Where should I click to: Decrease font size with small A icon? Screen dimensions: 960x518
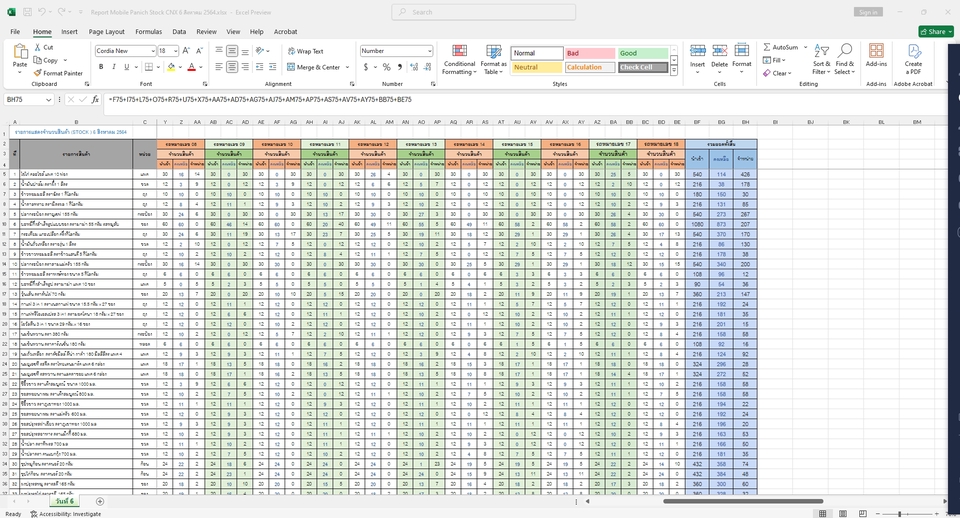pyautogui.click(x=199, y=51)
